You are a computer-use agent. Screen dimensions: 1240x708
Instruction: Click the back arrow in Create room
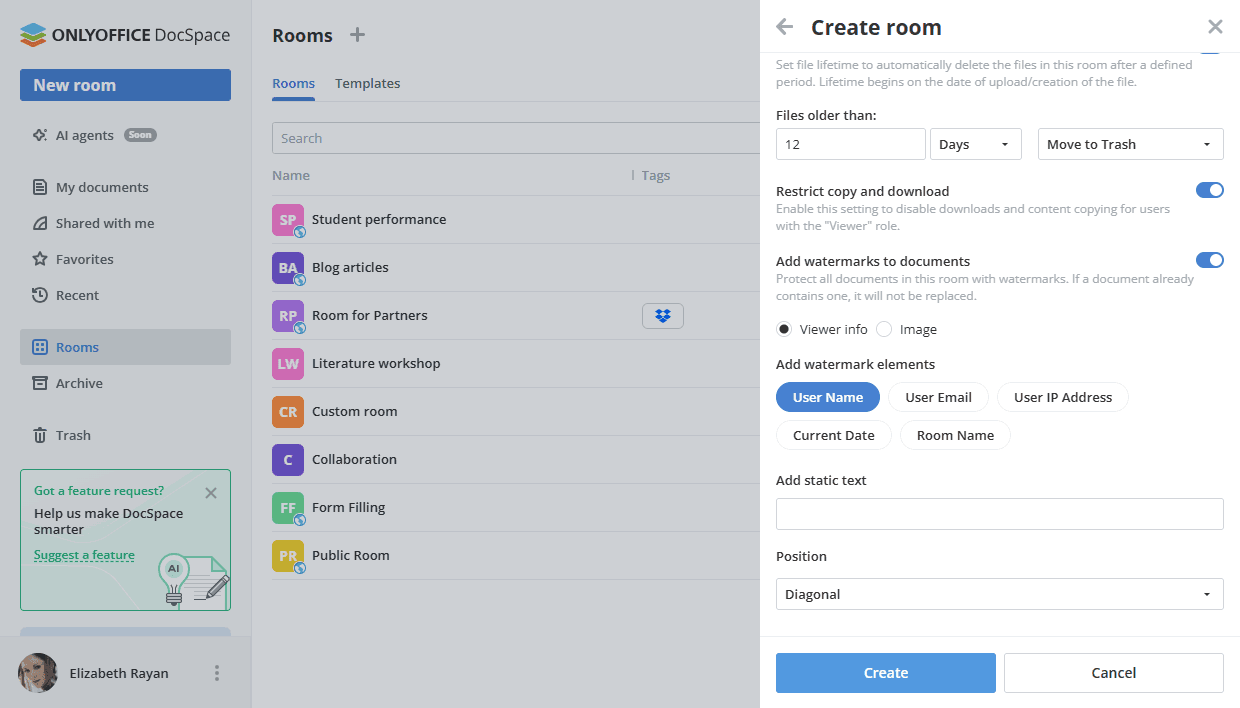click(785, 27)
